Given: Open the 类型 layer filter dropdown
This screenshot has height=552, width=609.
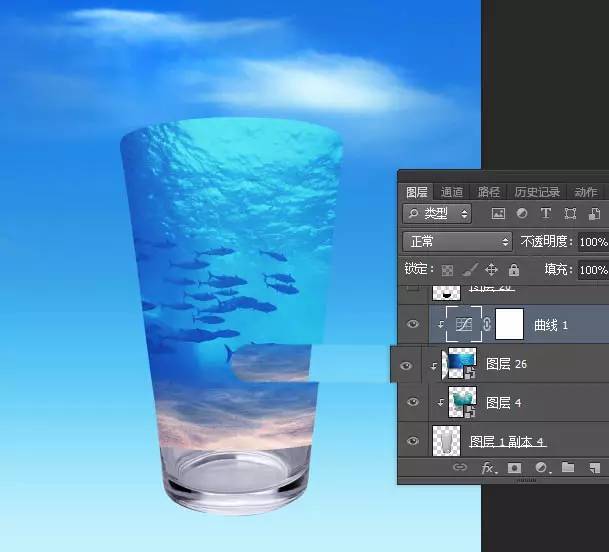Looking at the screenshot, I should 437,214.
